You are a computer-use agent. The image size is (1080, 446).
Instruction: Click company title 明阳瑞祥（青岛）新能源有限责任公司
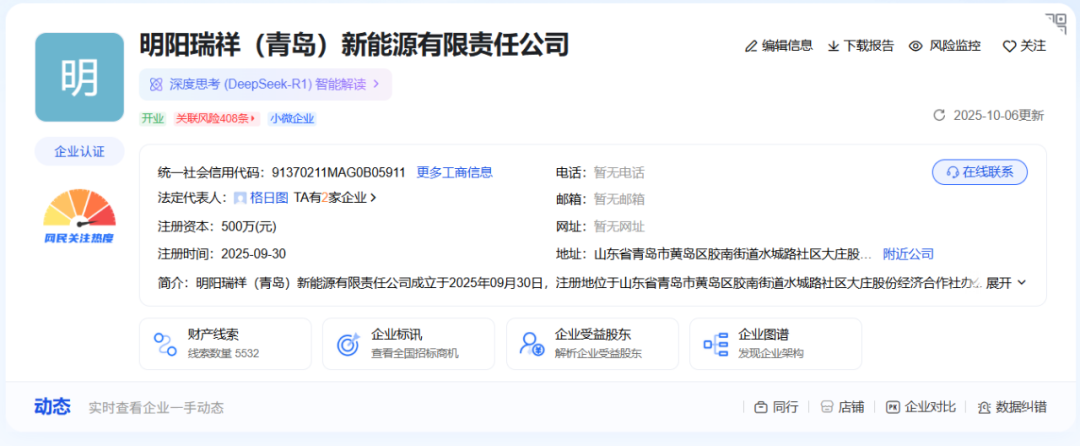(x=355, y=45)
